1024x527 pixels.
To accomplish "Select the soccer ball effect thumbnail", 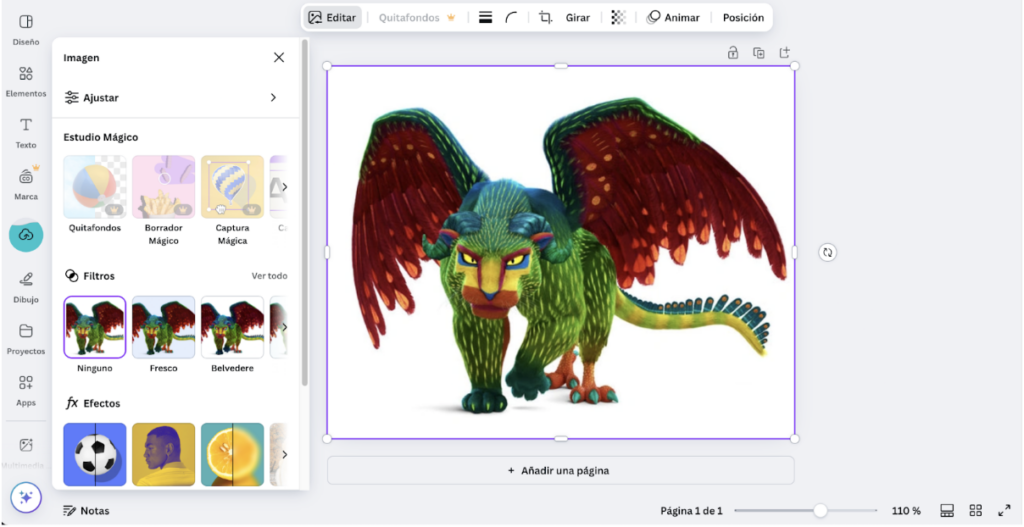I will click(x=95, y=455).
